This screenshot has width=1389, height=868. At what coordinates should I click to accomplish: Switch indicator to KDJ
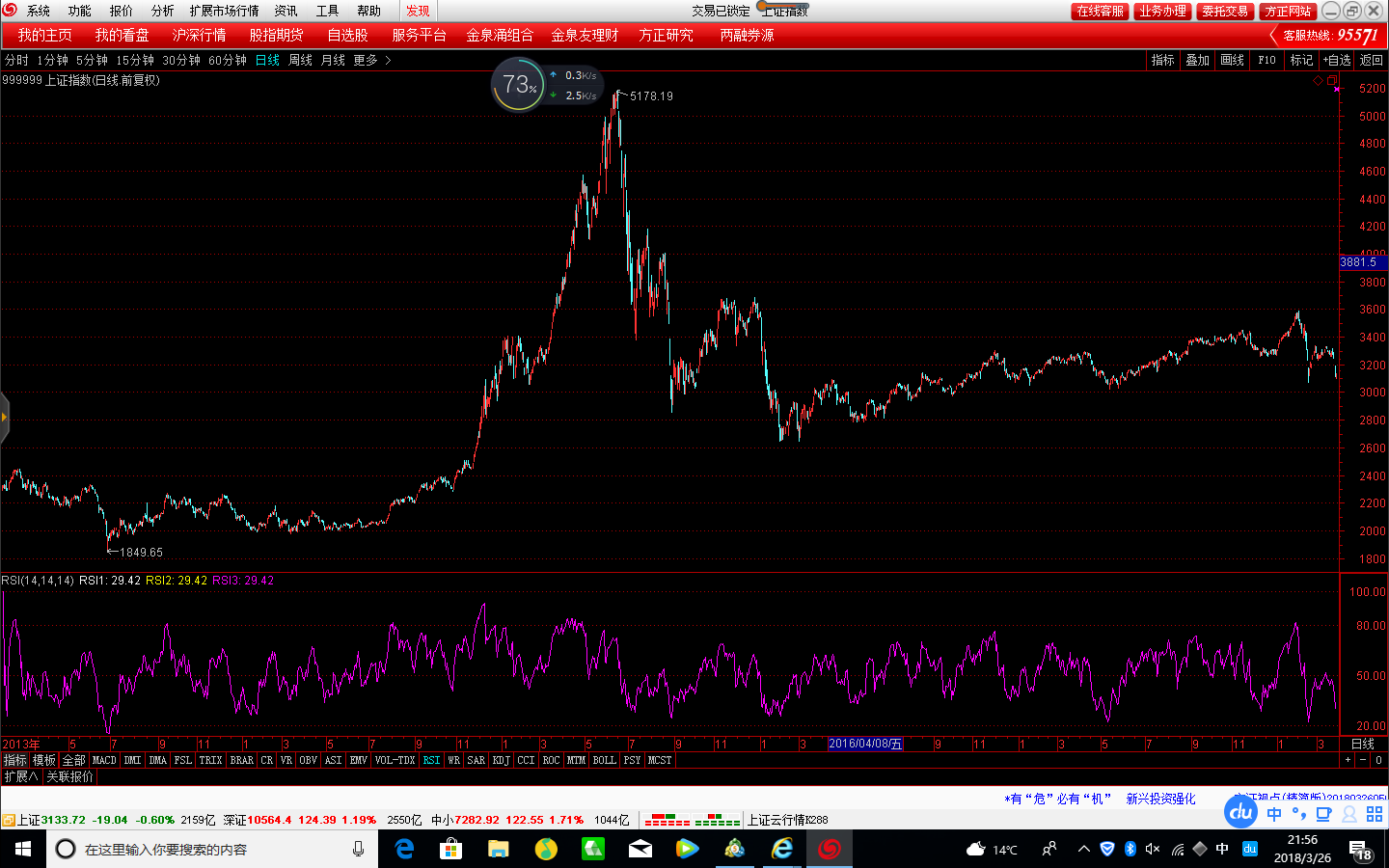(502, 760)
